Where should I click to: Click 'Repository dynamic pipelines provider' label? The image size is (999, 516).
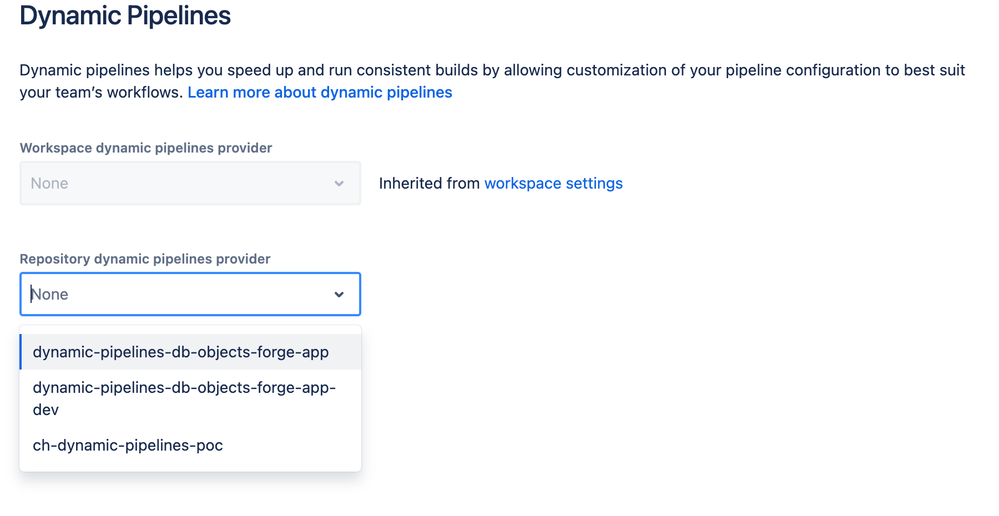pyautogui.click(x=145, y=259)
